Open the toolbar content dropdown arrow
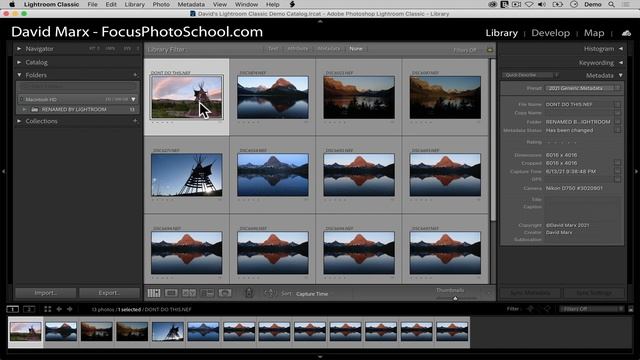Screen dimensions: 640x360 pyautogui.click(x=489, y=293)
